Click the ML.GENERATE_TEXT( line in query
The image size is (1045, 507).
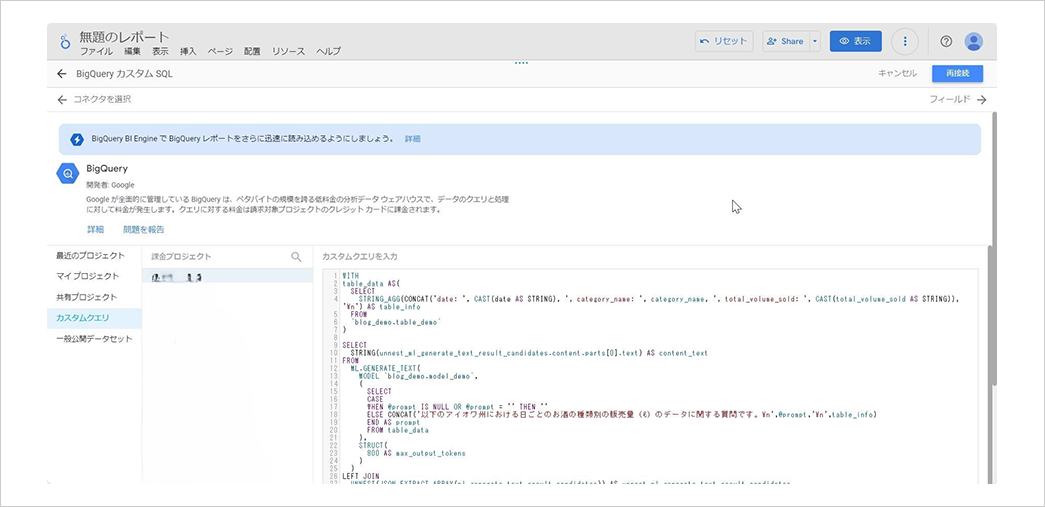387,368
